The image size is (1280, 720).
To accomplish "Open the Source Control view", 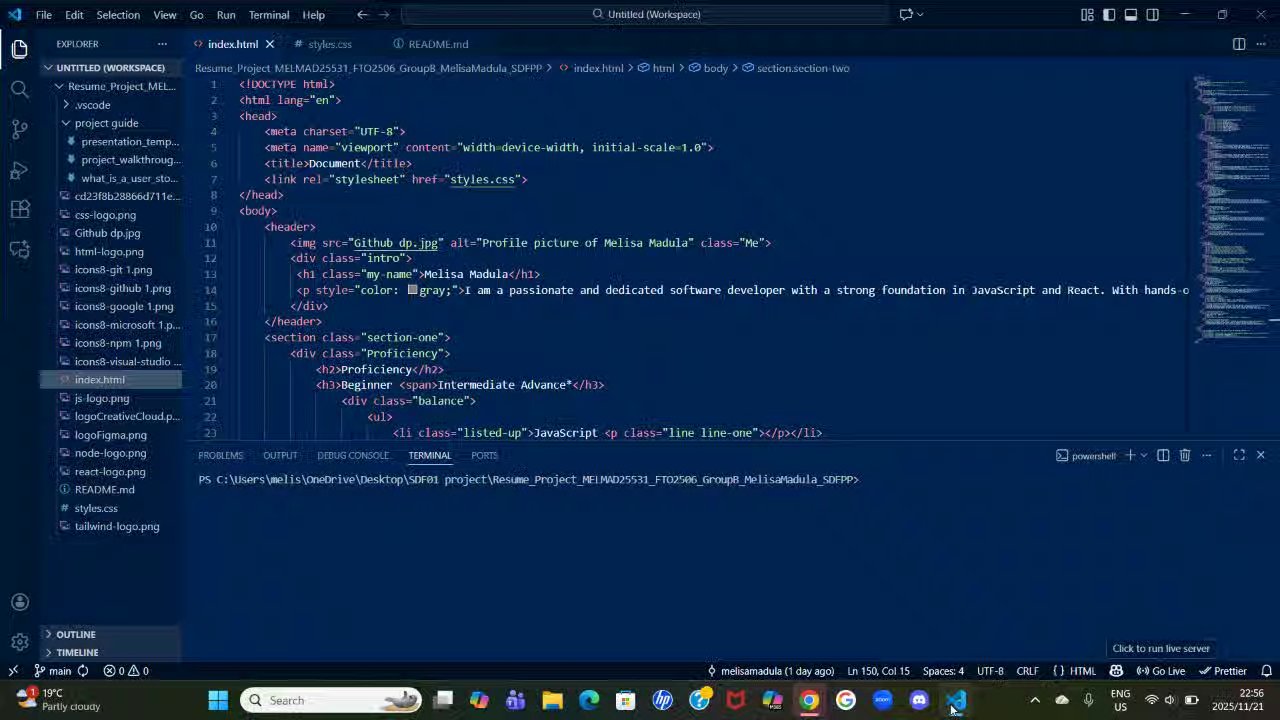I will (19, 130).
